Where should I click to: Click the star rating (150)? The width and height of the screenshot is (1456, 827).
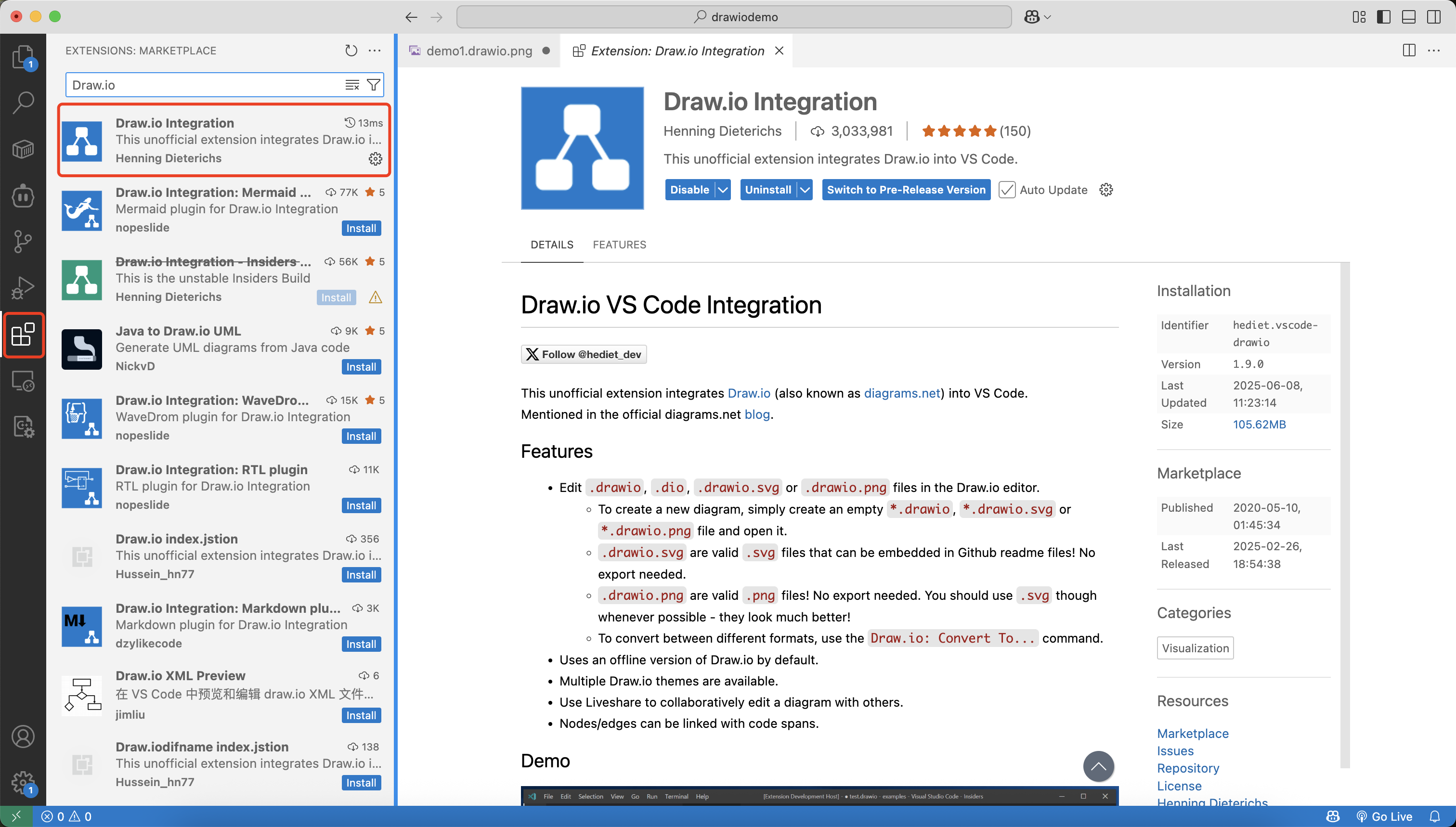click(x=975, y=131)
